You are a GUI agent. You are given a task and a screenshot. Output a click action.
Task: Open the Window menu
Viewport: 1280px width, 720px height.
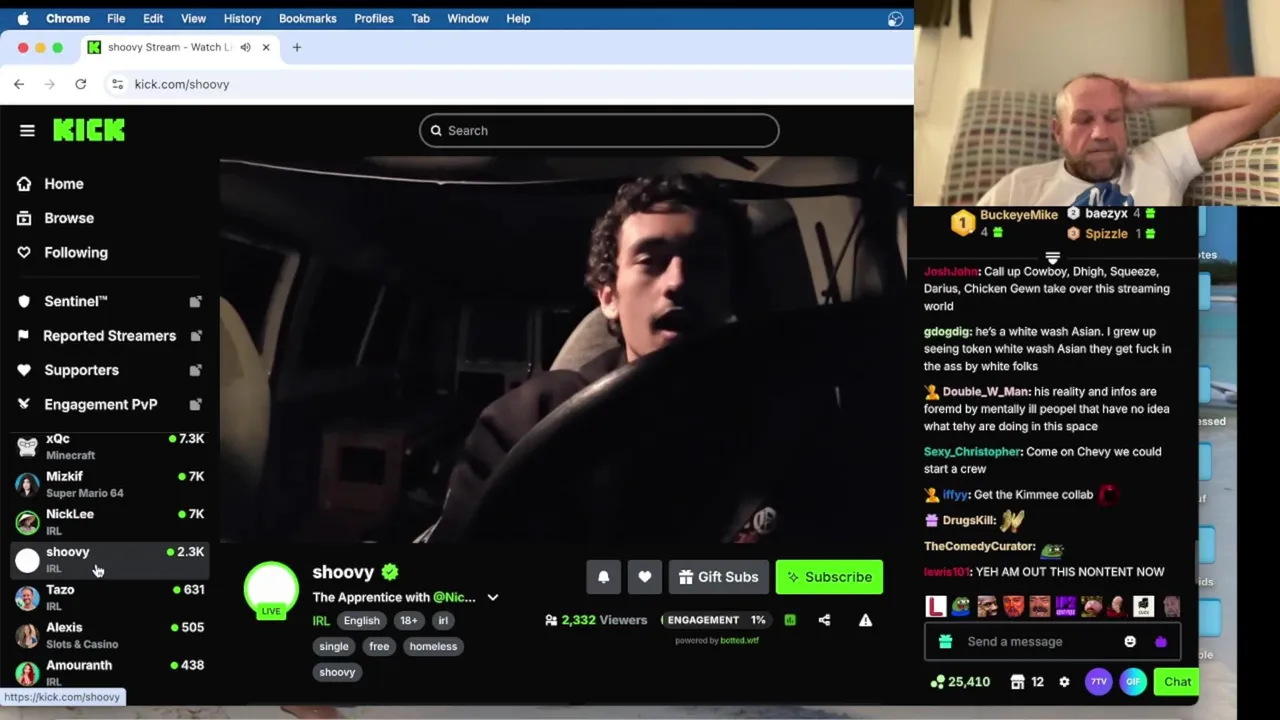point(467,18)
